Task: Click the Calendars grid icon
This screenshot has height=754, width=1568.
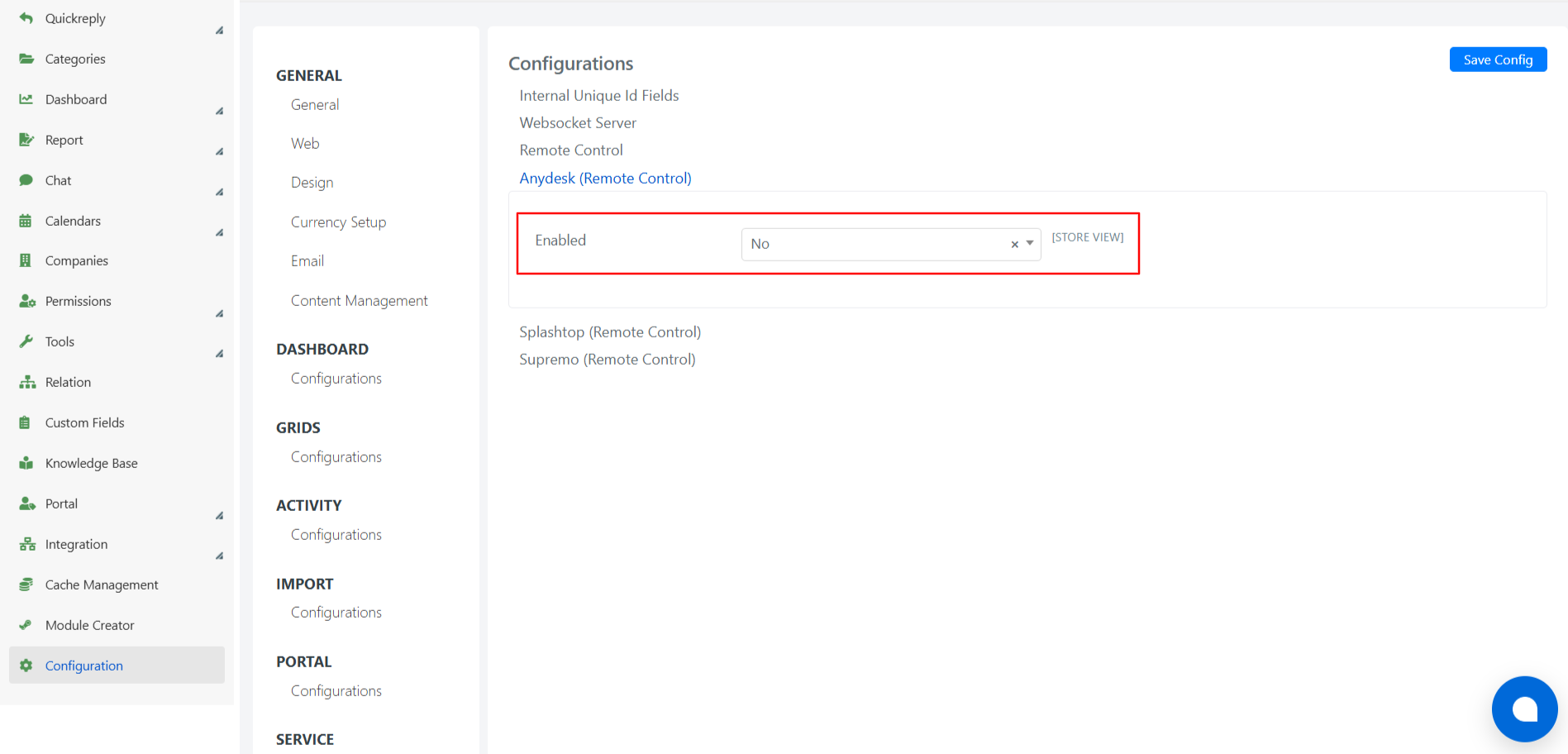Action: click(x=26, y=221)
